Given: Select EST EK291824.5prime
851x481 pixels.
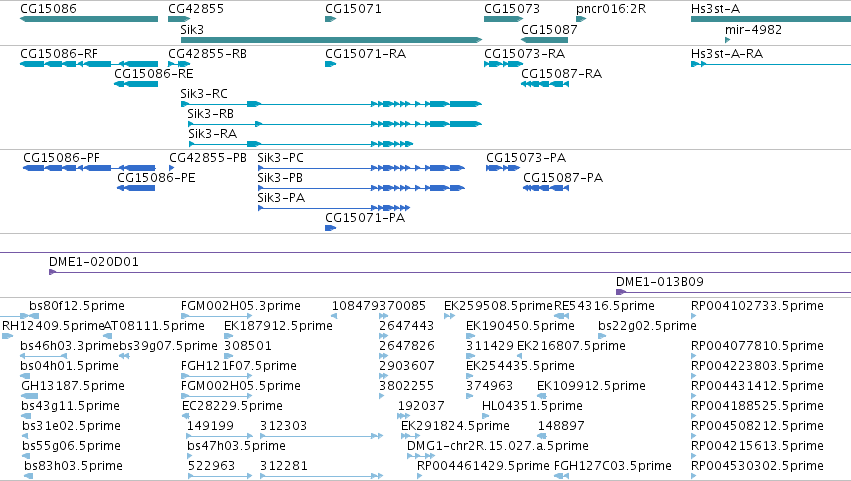Looking at the screenshot, I should pyautogui.click(x=455, y=427).
